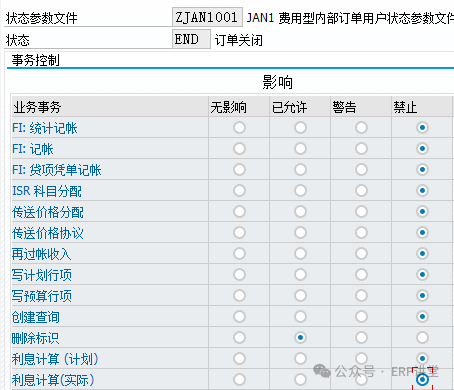Open the 传送价格分配 transaction link

(48, 212)
